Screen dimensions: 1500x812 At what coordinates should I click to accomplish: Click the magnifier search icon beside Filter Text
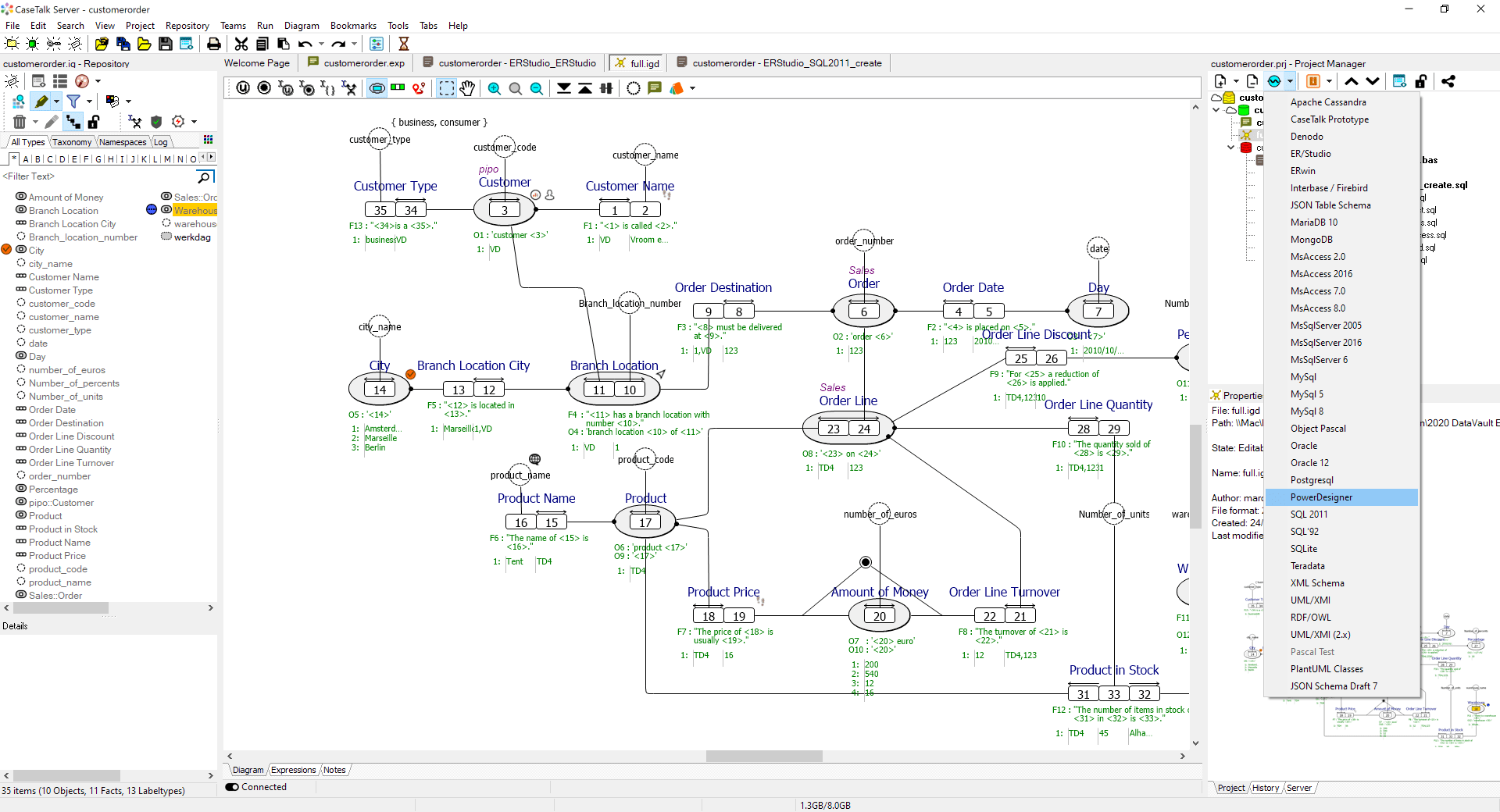[x=205, y=176]
